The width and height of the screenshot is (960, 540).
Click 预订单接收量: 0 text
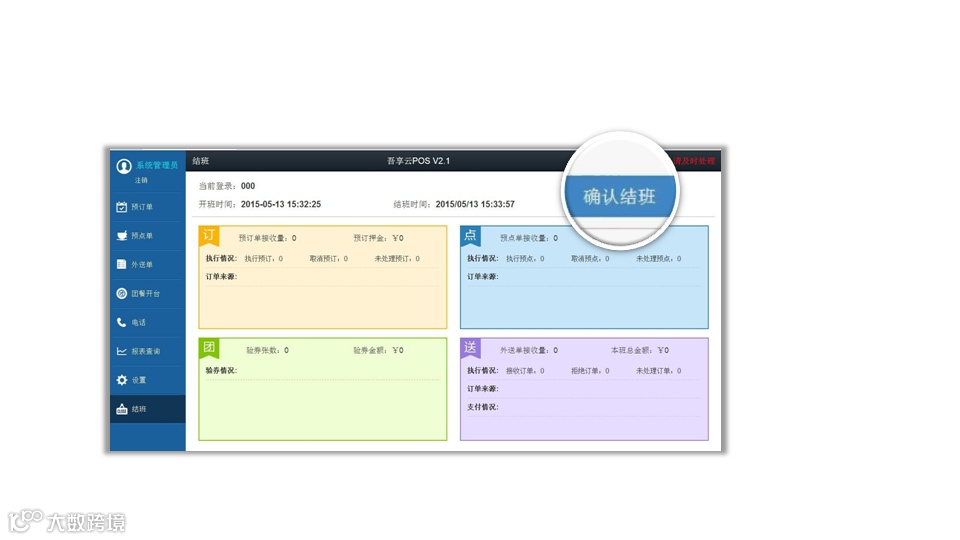pyautogui.click(x=268, y=238)
